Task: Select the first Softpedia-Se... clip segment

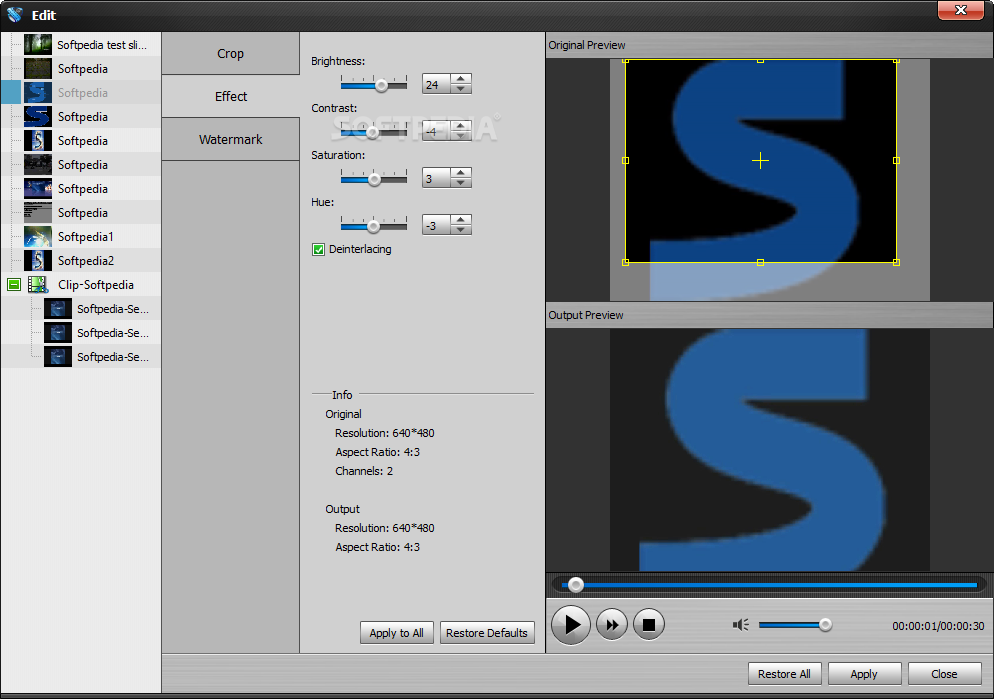Action: tap(113, 309)
